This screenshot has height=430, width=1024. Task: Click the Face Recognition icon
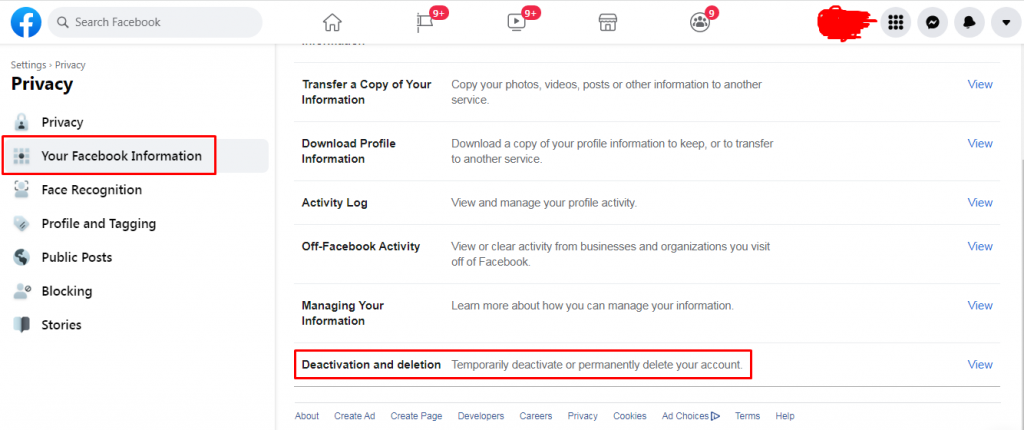pos(22,190)
